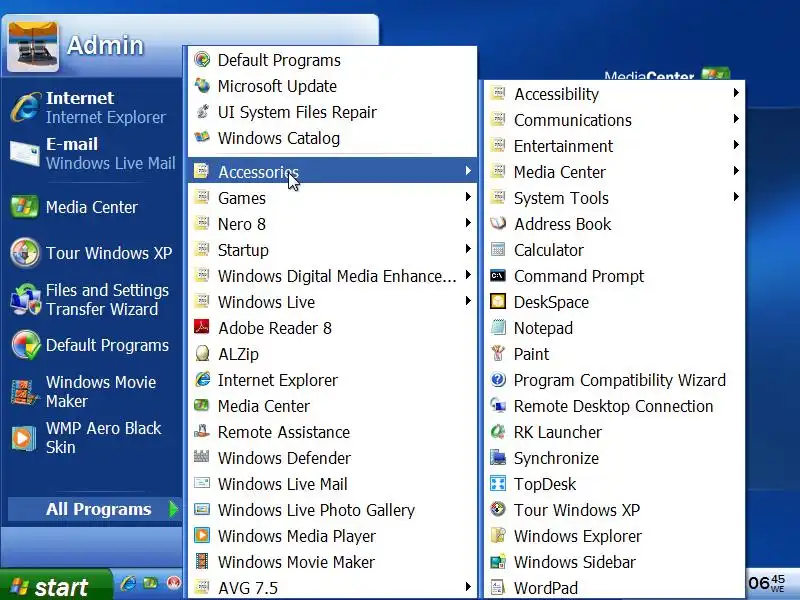Launch Windows Media Player icon in programs list
Image resolution: width=800 pixels, height=600 pixels.
coord(202,536)
